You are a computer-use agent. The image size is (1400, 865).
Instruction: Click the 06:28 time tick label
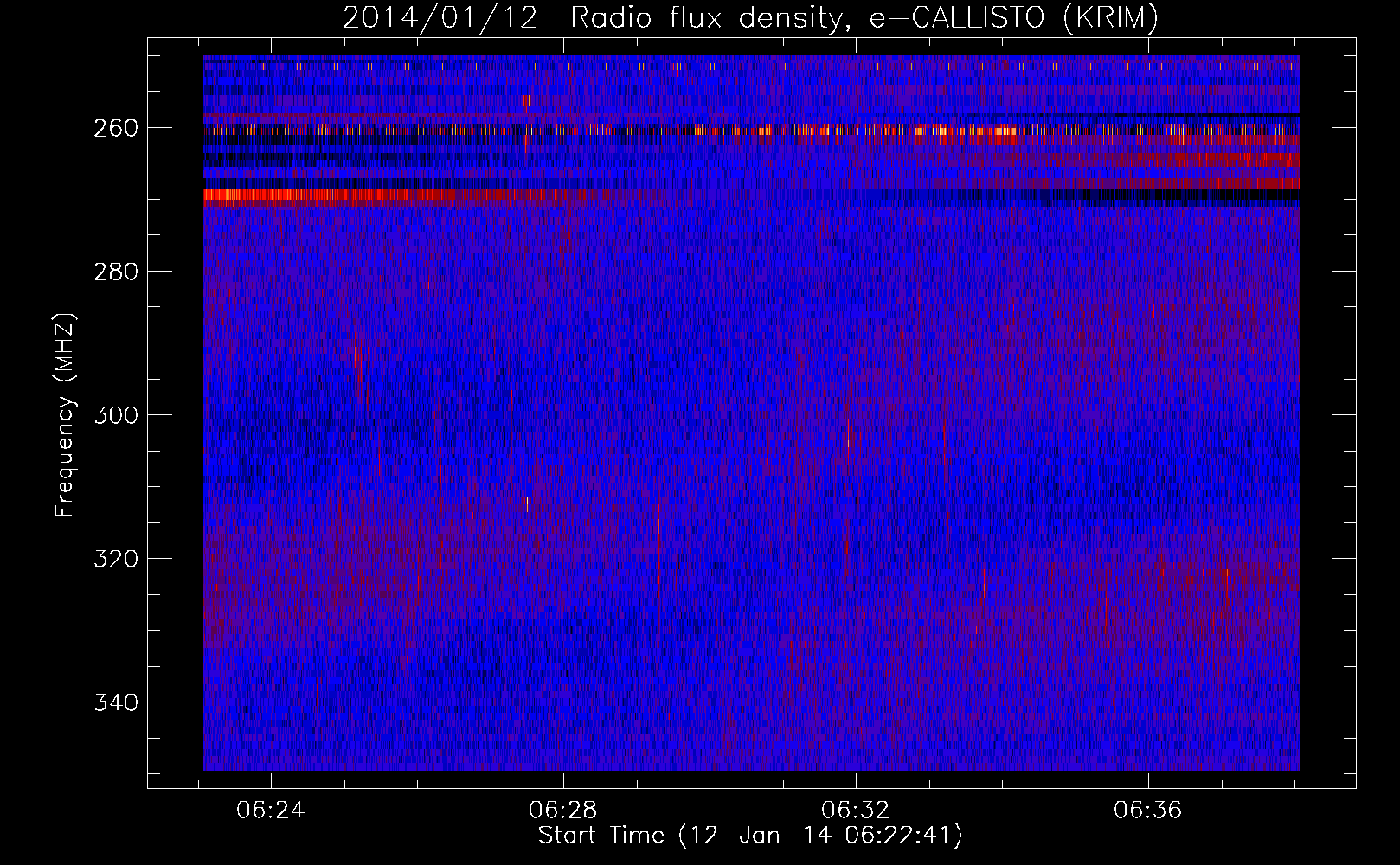click(x=563, y=811)
